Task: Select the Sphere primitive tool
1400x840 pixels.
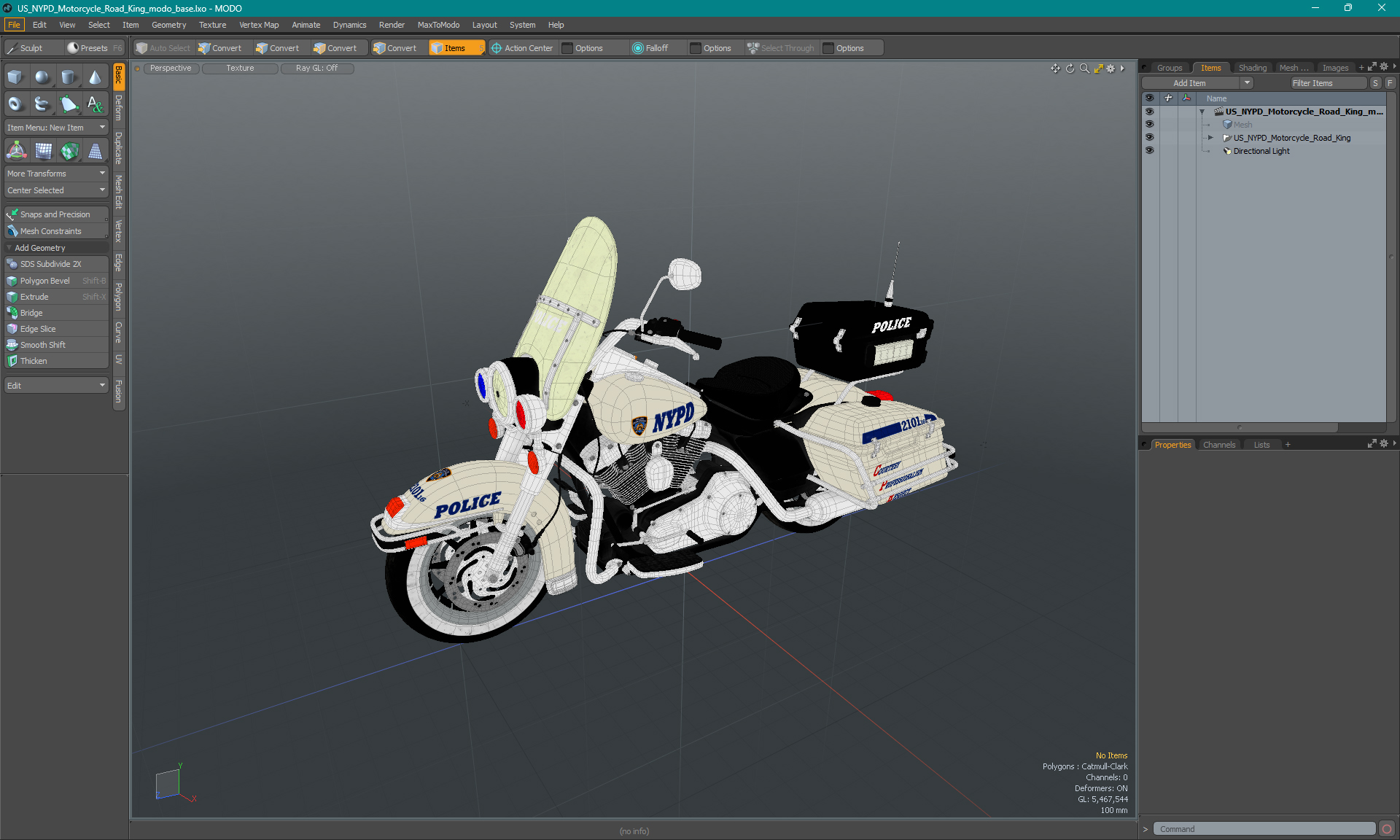Action: (x=42, y=77)
